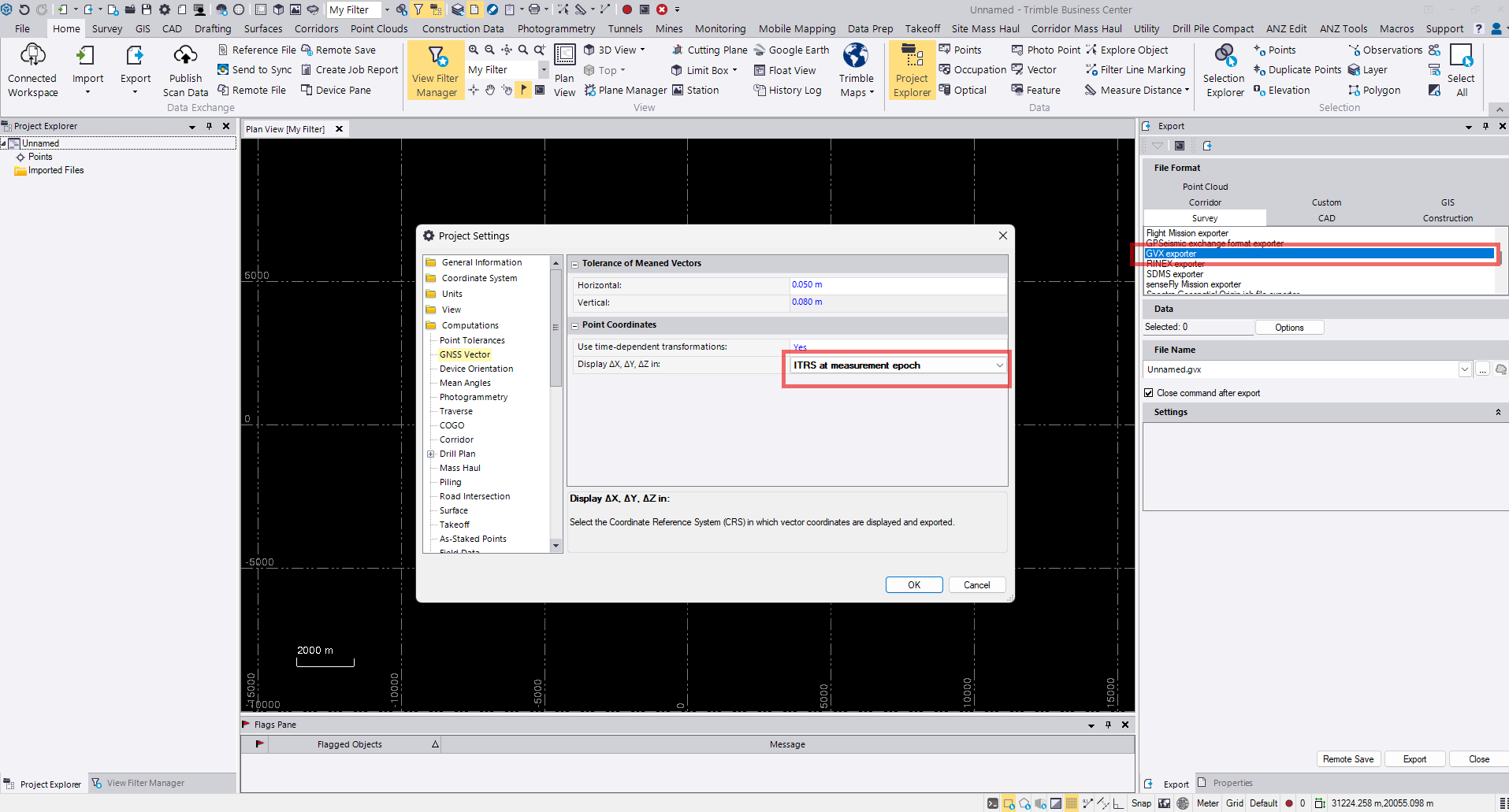1509x812 pixels.
Task: Open the Occupation spreadsheet
Action: 972,69
